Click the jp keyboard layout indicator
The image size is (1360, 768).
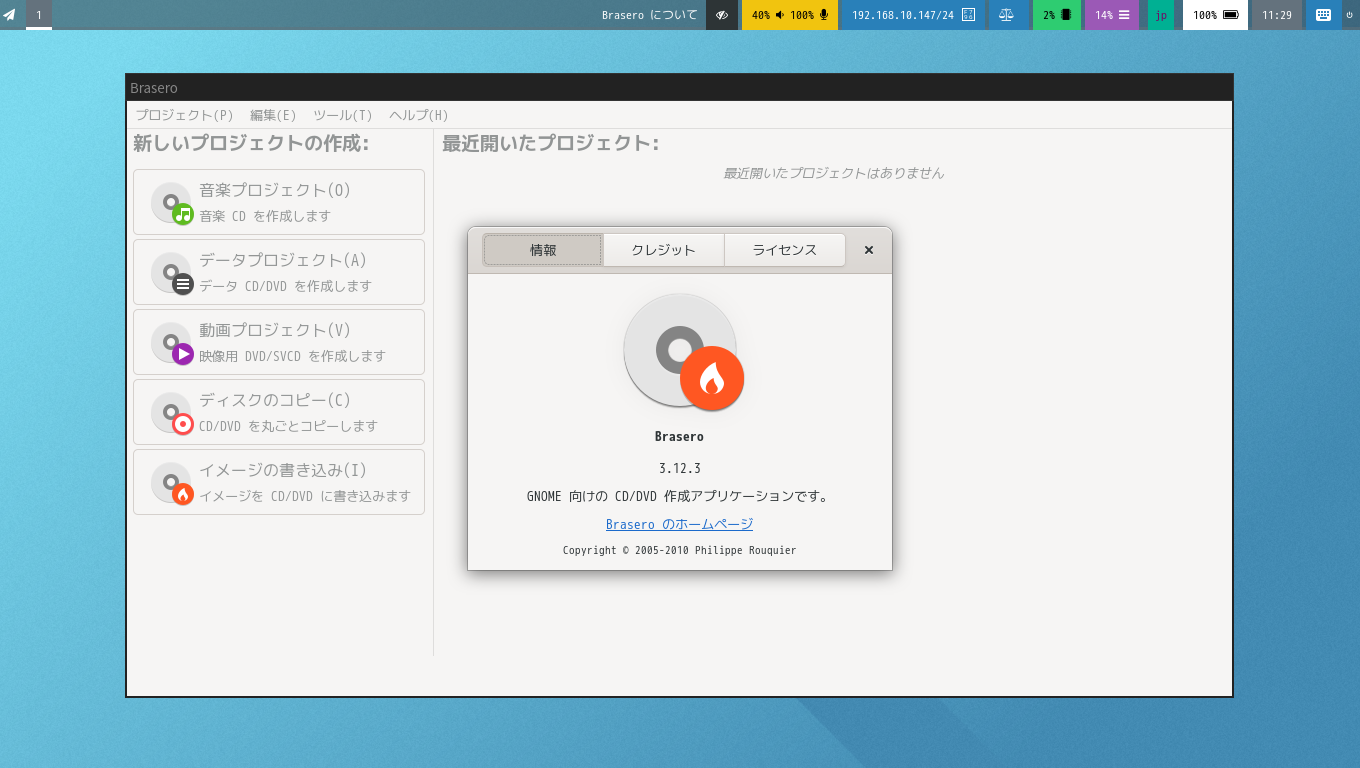click(1161, 15)
